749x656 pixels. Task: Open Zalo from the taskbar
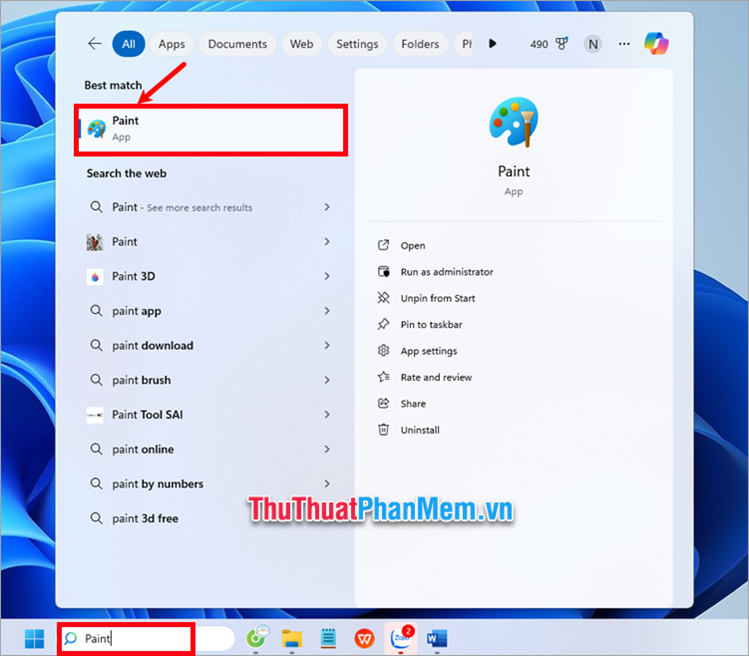pos(401,637)
